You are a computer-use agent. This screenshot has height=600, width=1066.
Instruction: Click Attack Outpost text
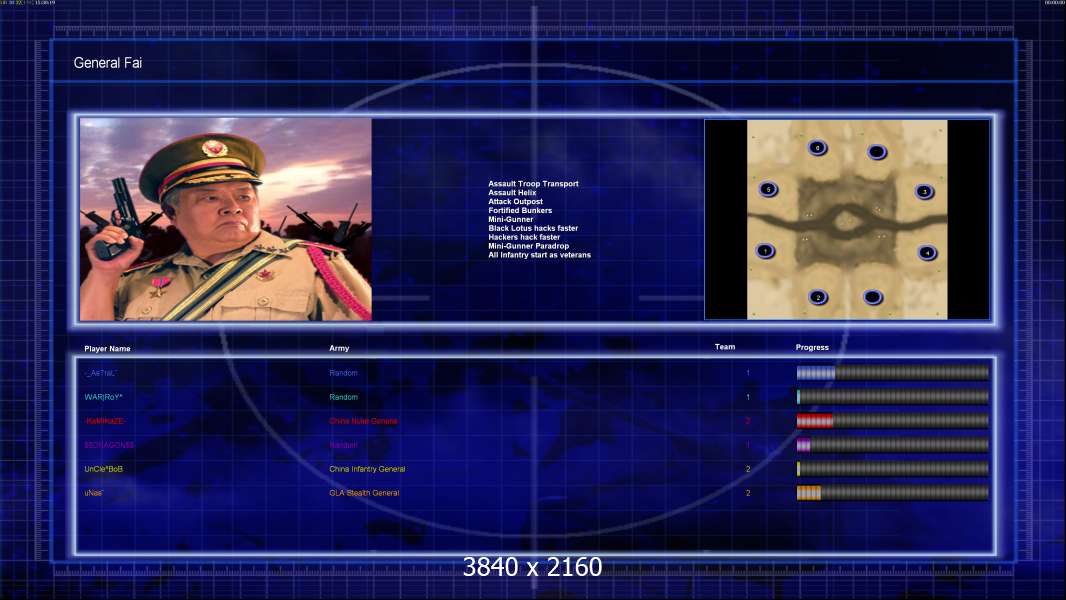click(515, 201)
